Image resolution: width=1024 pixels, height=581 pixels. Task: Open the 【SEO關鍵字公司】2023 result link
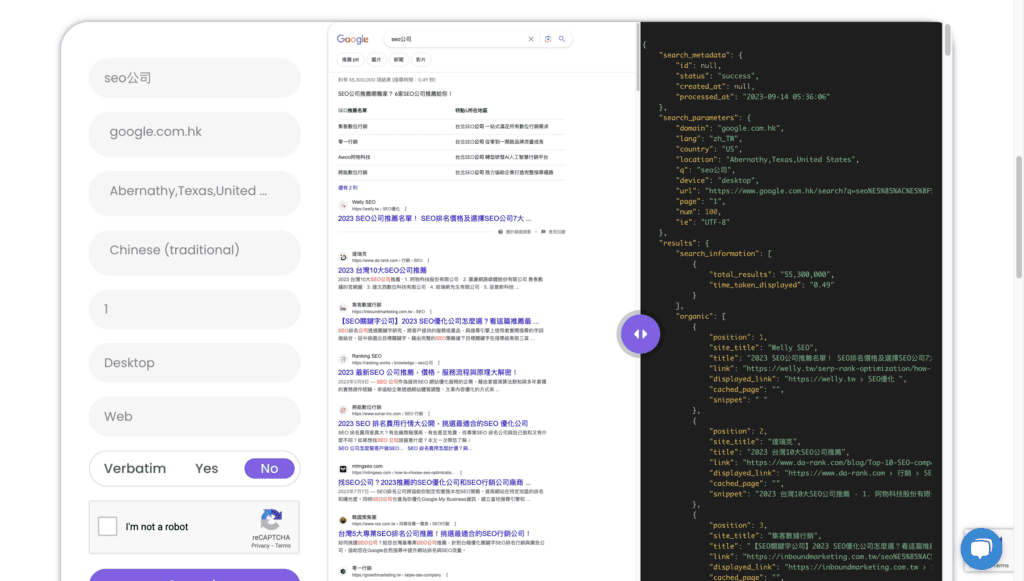(439, 321)
